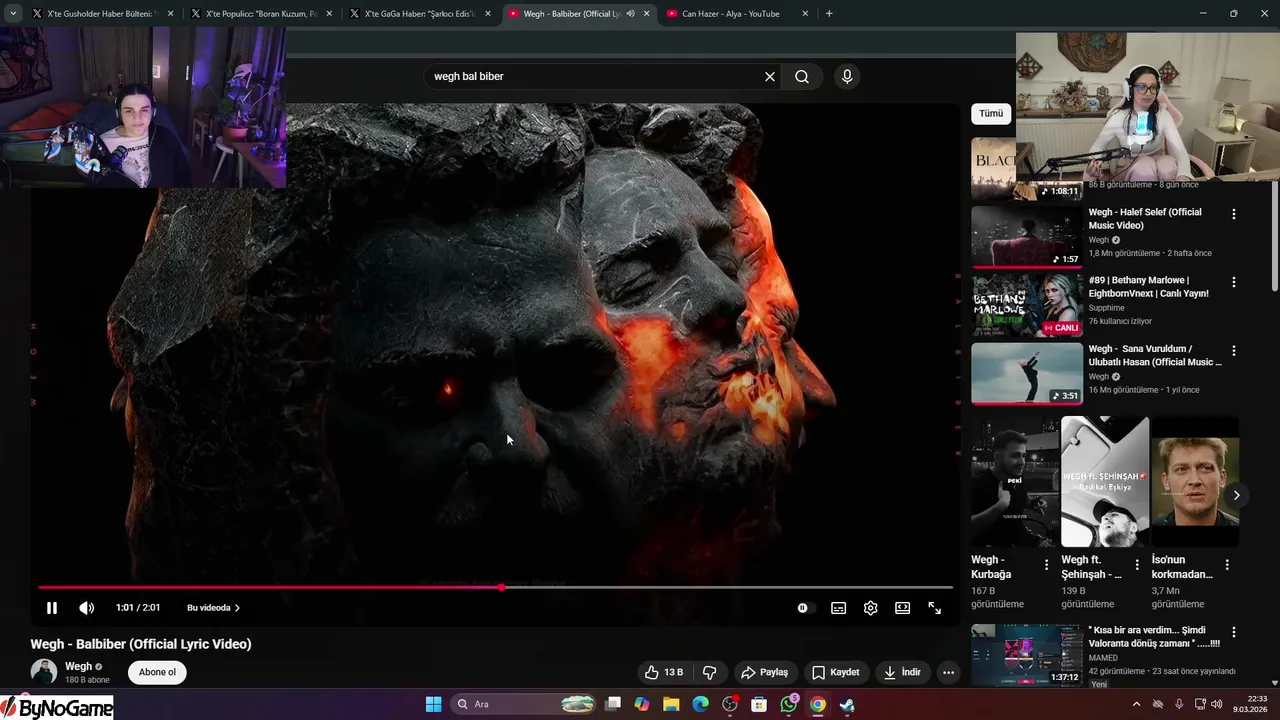This screenshot has width=1280, height=720.
Task: Open Microsoft Edge from taskbar
Action: pyautogui.click(x=700, y=704)
